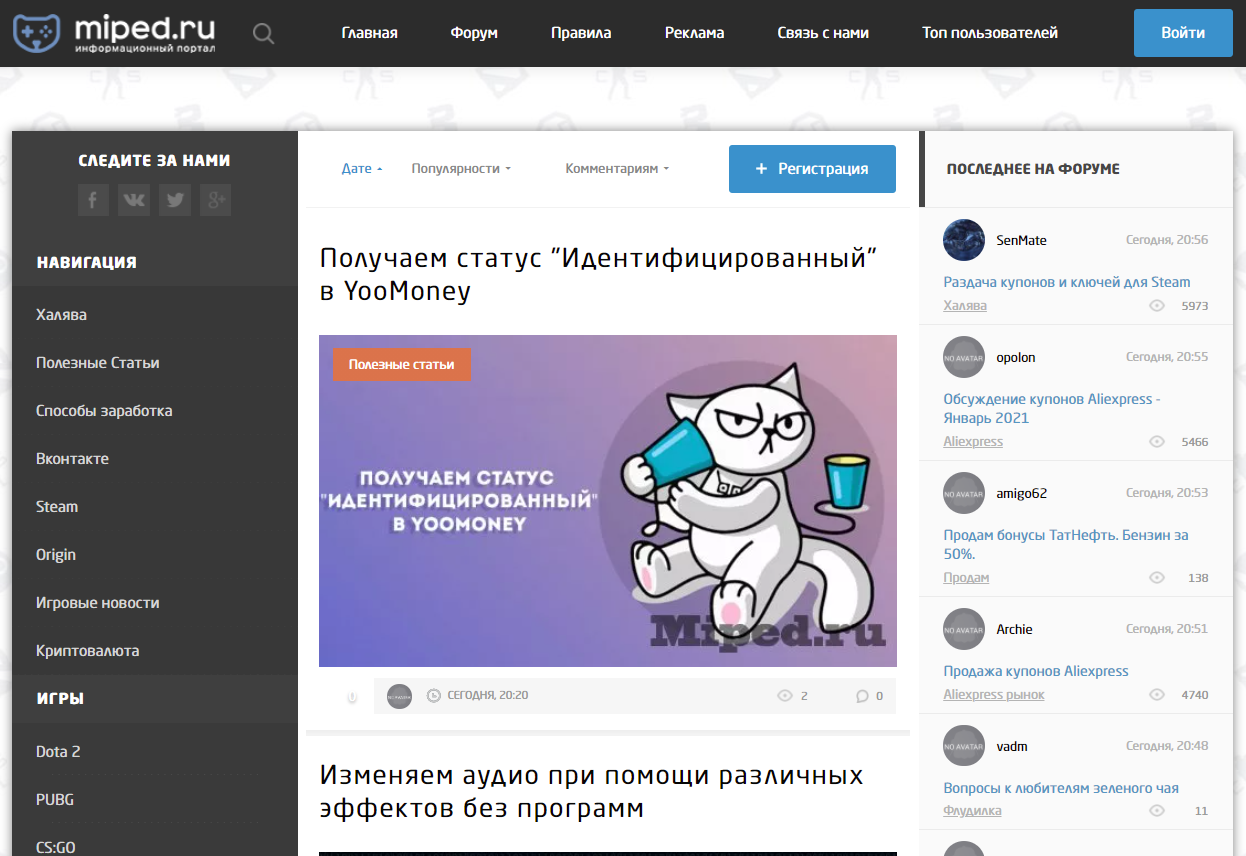The width and height of the screenshot is (1246, 856).
Task: Click the comments bubble icon under YooMoney article
Action: (x=862, y=696)
